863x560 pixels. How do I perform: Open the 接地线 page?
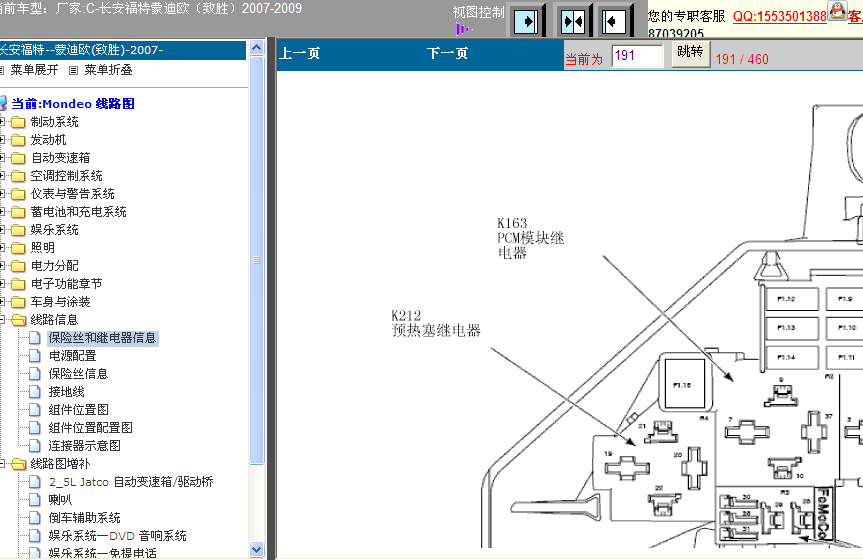coord(67,392)
